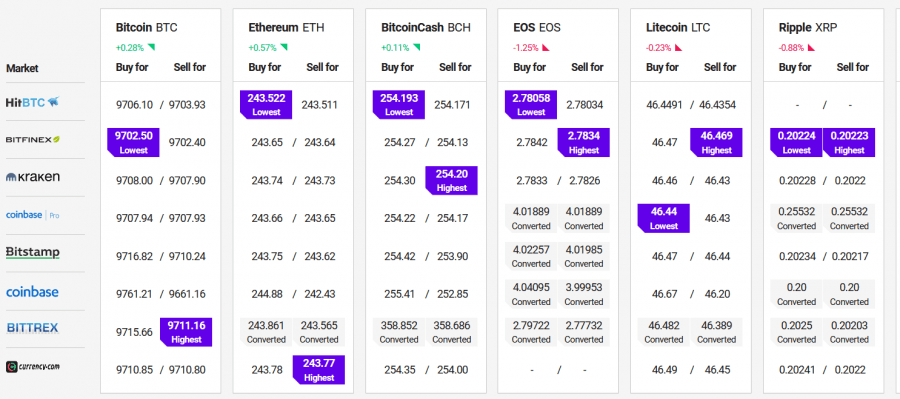Click converted EOS price 4.01889 buy

[531, 218]
